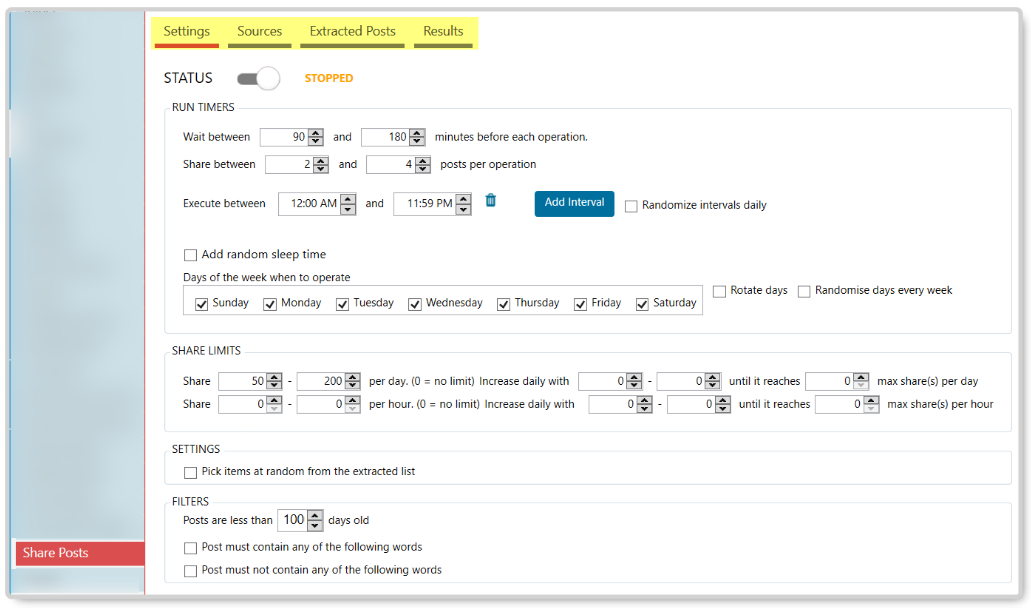Click the maximum wait minutes field showing 180
1031x608 pixels.
(x=385, y=137)
